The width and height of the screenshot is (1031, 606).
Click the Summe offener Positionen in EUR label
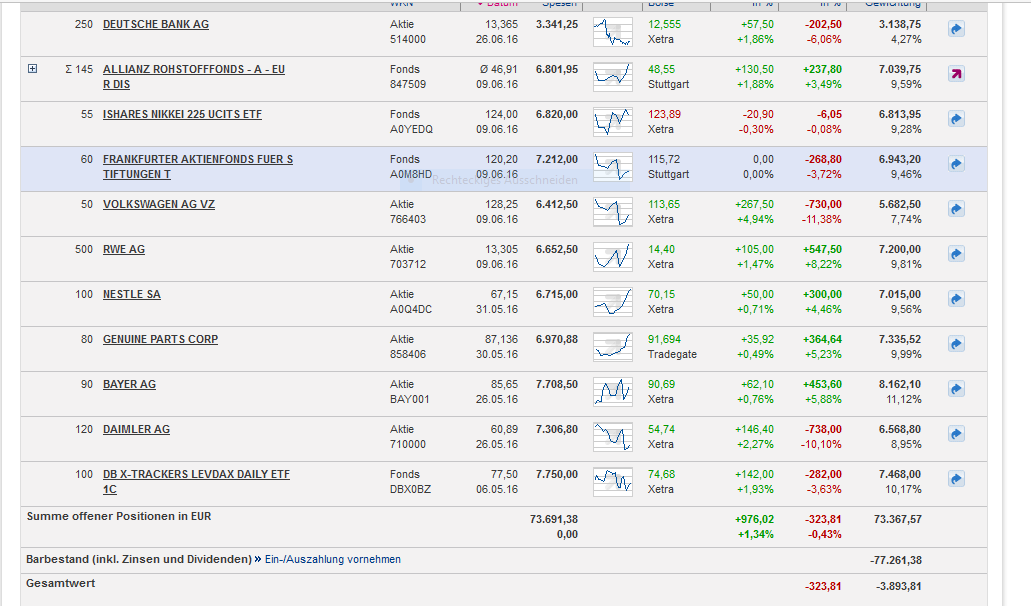119,517
